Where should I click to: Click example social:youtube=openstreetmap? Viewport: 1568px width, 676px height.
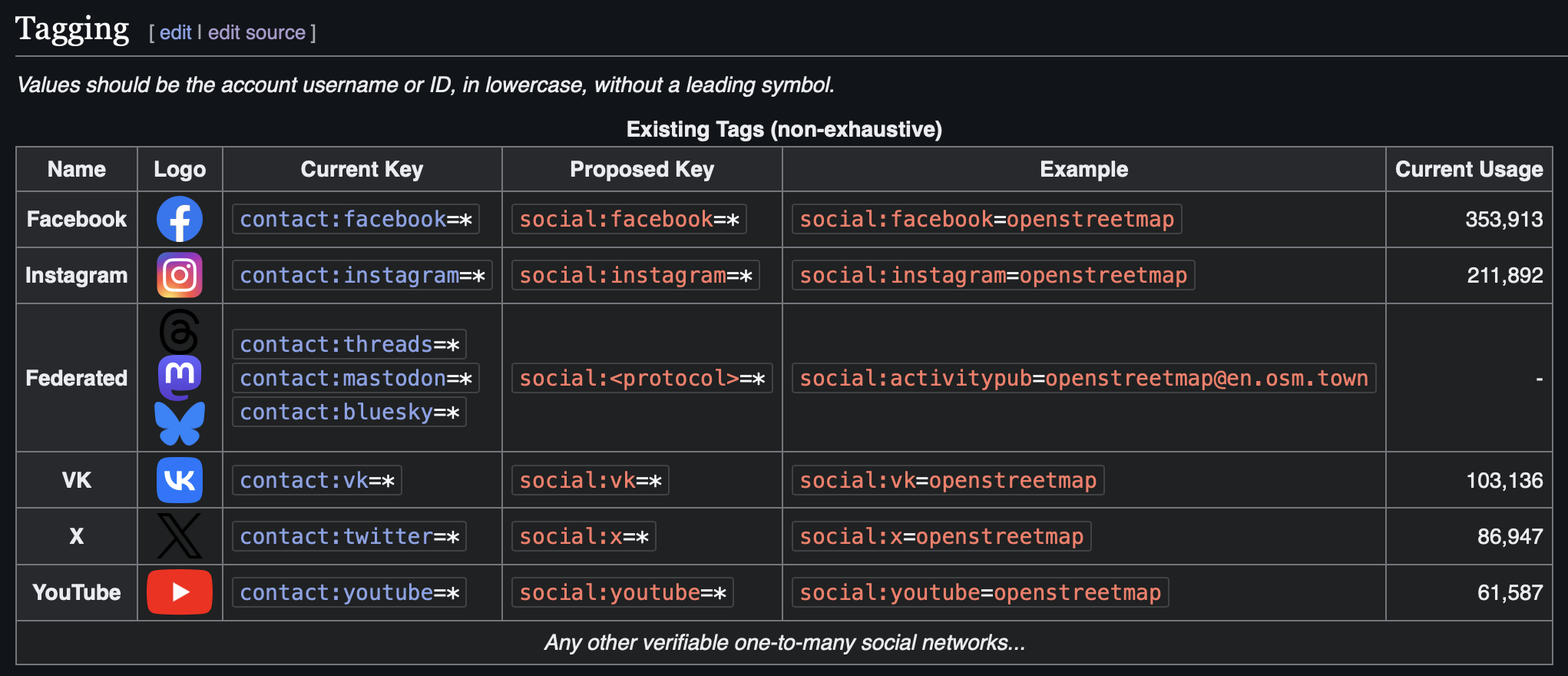[x=981, y=592]
